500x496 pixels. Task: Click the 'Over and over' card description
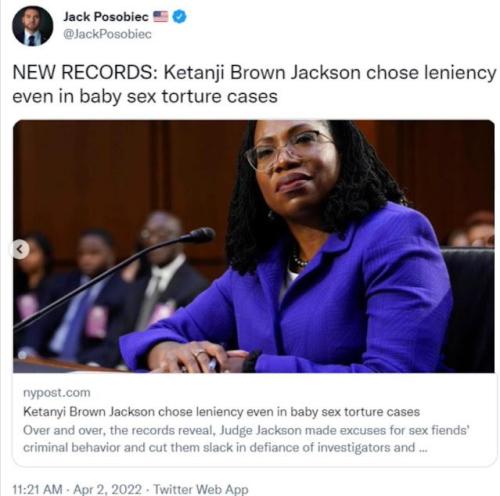246,439
